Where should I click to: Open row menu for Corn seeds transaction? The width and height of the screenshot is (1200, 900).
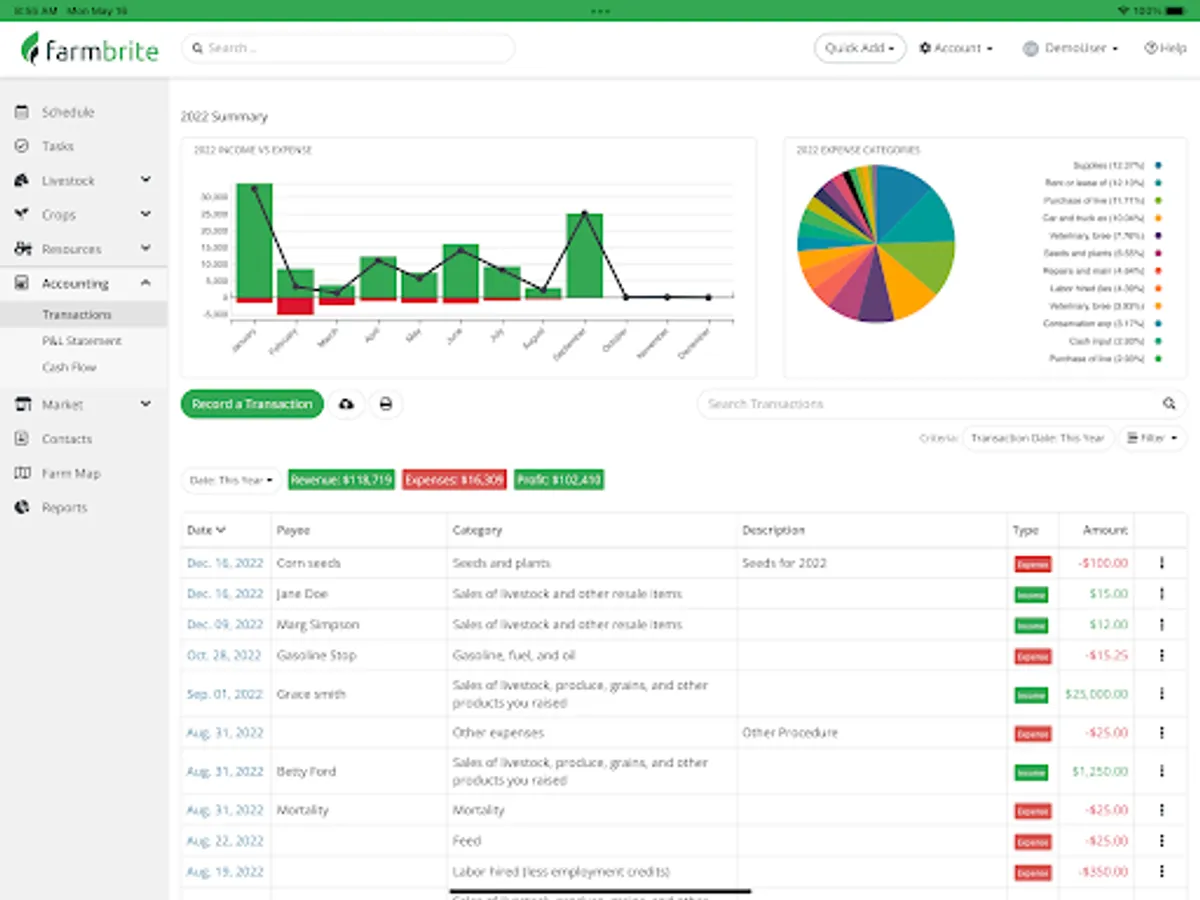coord(1162,563)
